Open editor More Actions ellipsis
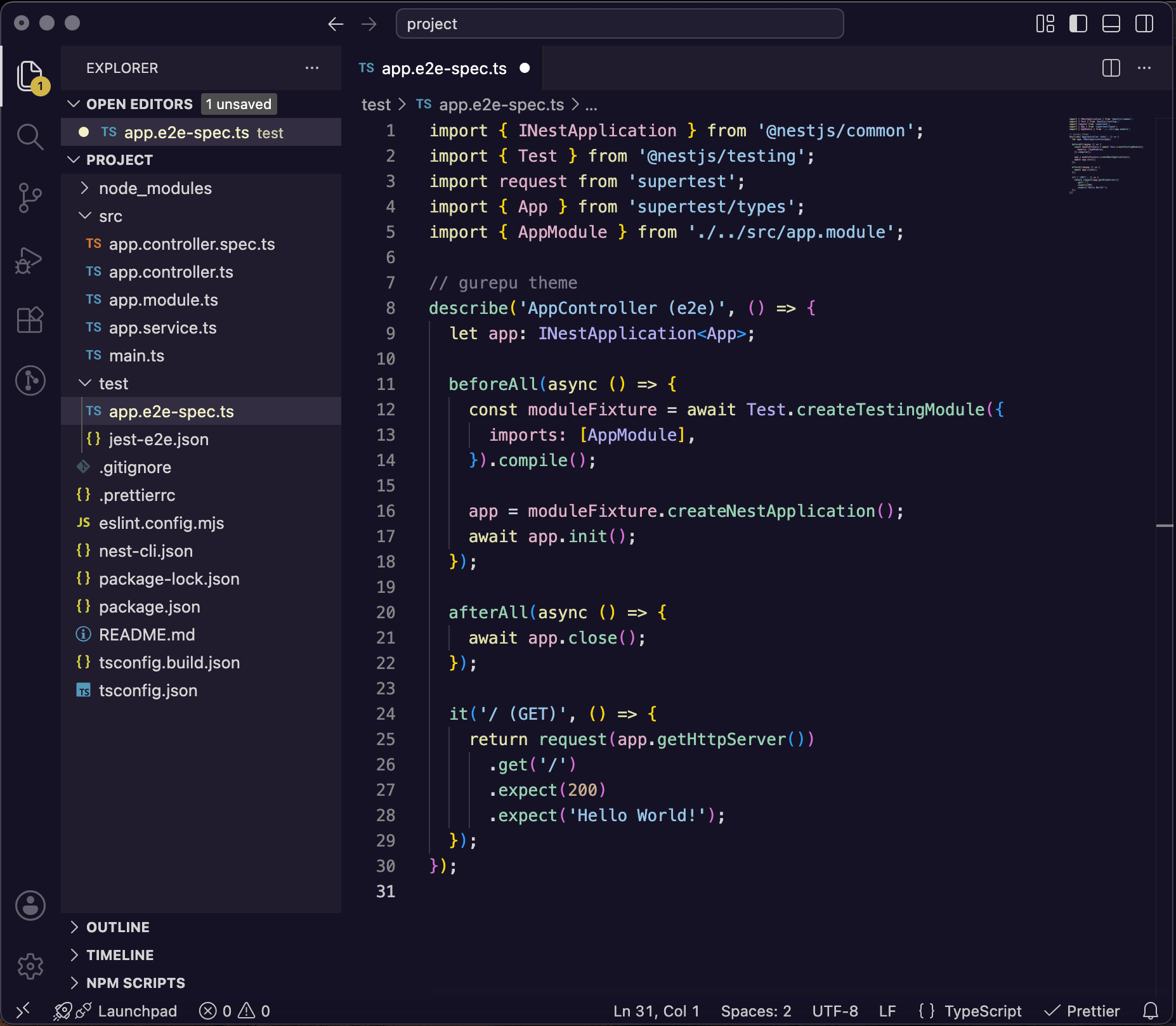Viewport: 1176px width, 1026px height. click(1144, 68)
